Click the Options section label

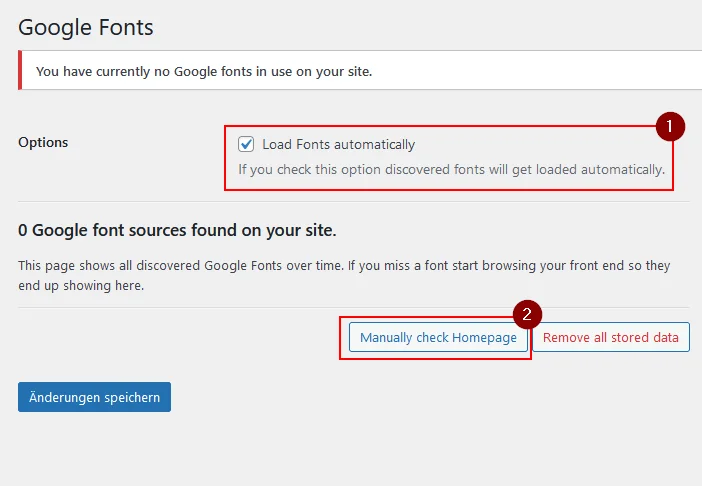(43, 142)
